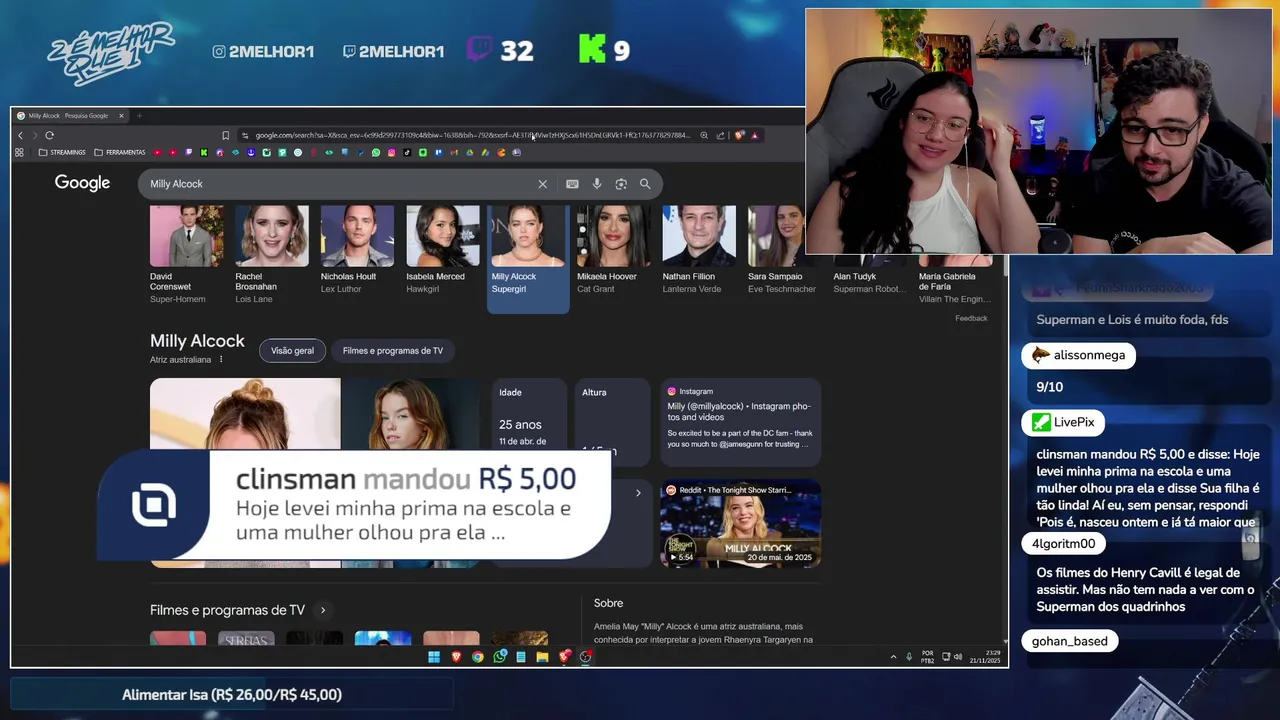
Task: Open the Windows Start menu
Action: click(x=434, y=657)
